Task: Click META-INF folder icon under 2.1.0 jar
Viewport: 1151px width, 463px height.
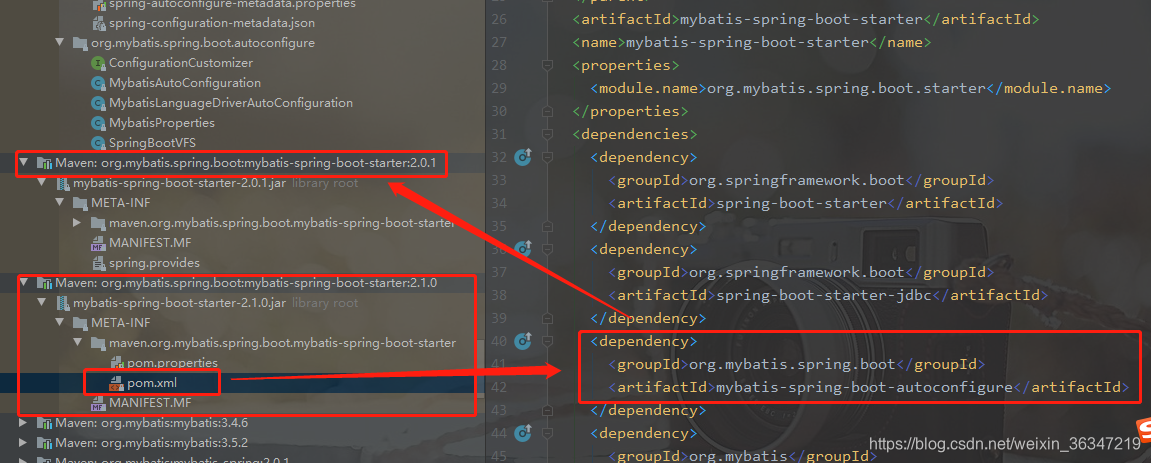Action: click(x=80, y=323)
